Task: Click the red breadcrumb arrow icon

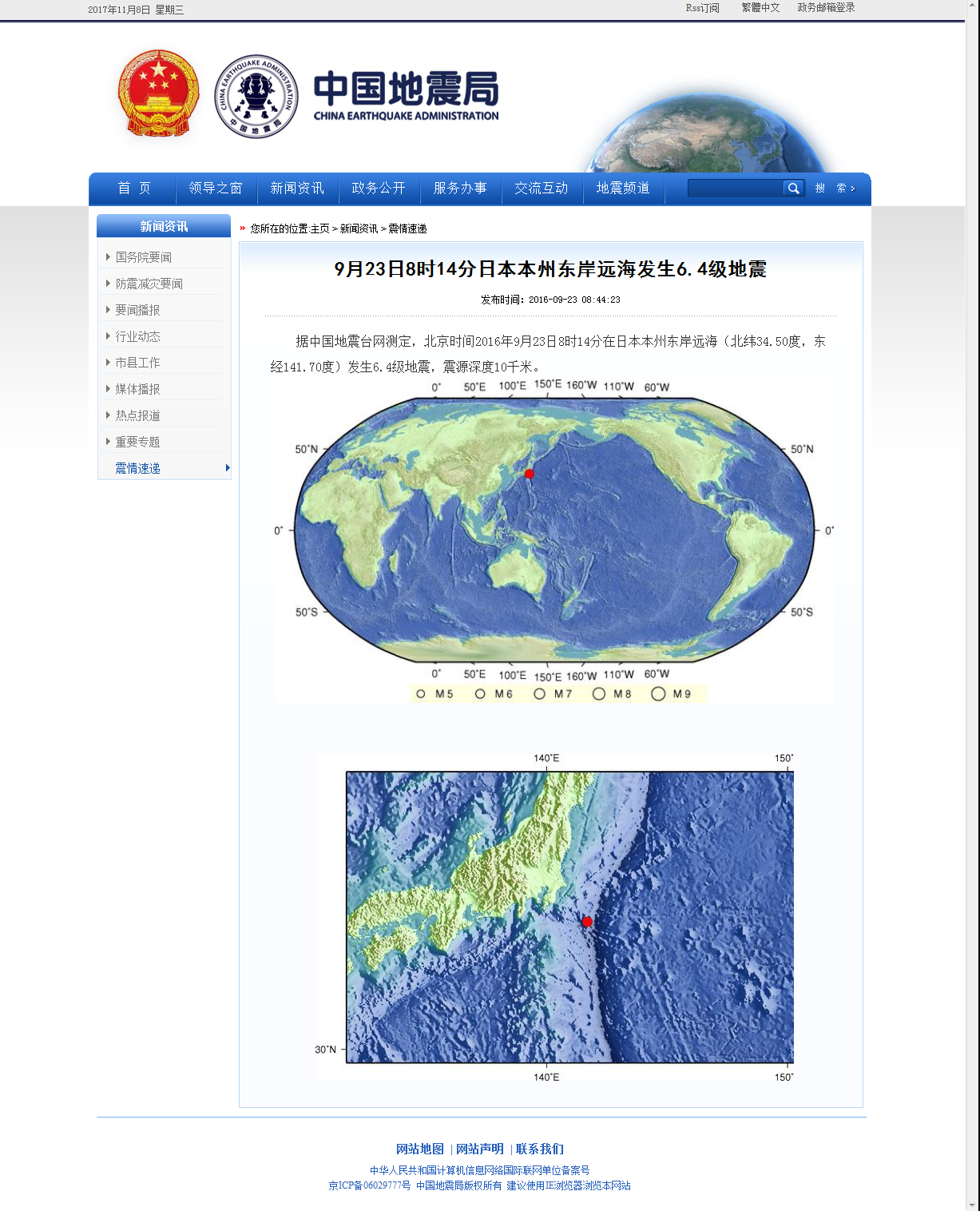Action: pyautogui.click(x=242, y=228)
